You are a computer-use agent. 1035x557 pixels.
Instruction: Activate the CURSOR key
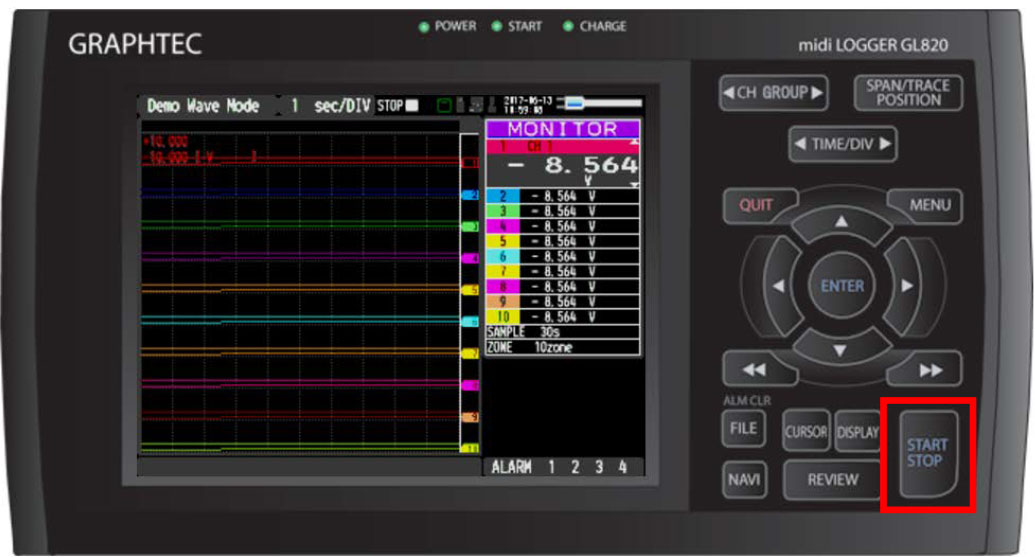tap(805, 432)
